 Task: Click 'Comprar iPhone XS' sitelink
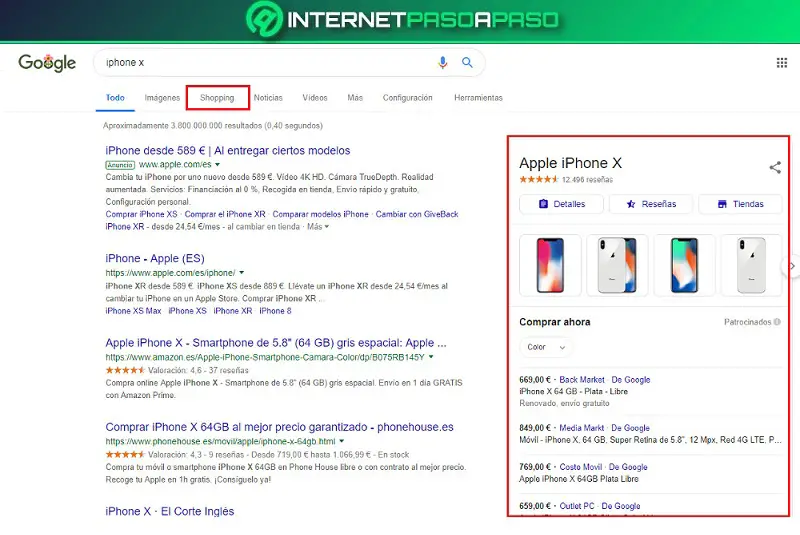tap(141, 214)
